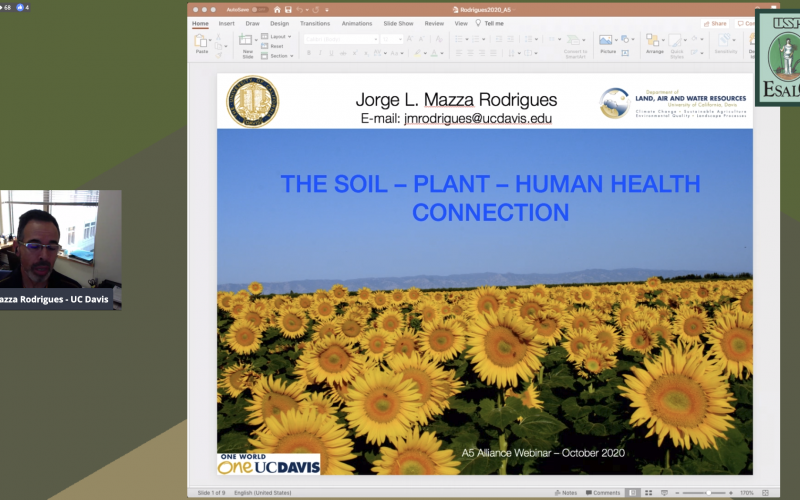Apply strikethrough formatting
The image size is (800, 500).
pyautogui.click(x=343, y=53)
